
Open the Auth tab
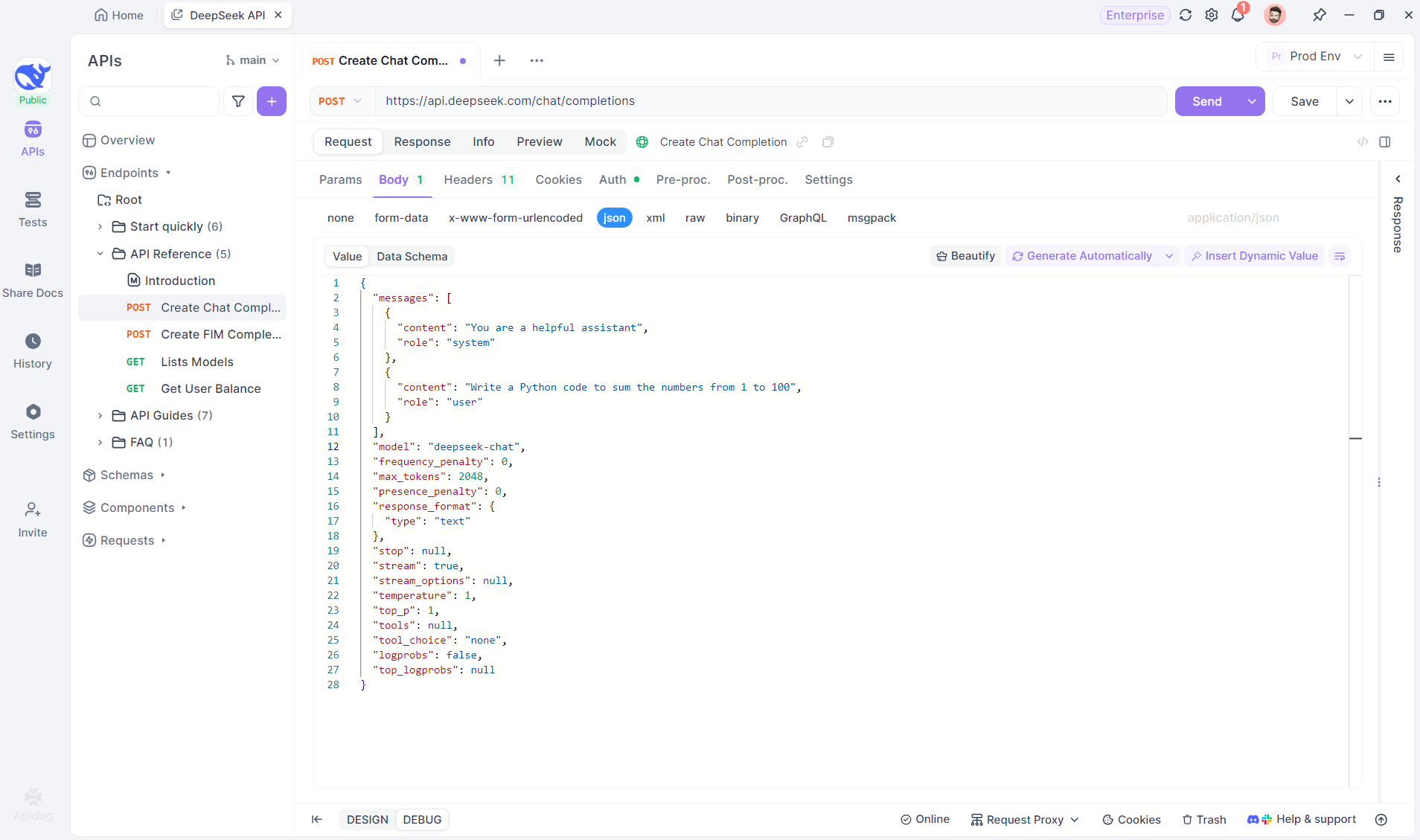[619, 180]
